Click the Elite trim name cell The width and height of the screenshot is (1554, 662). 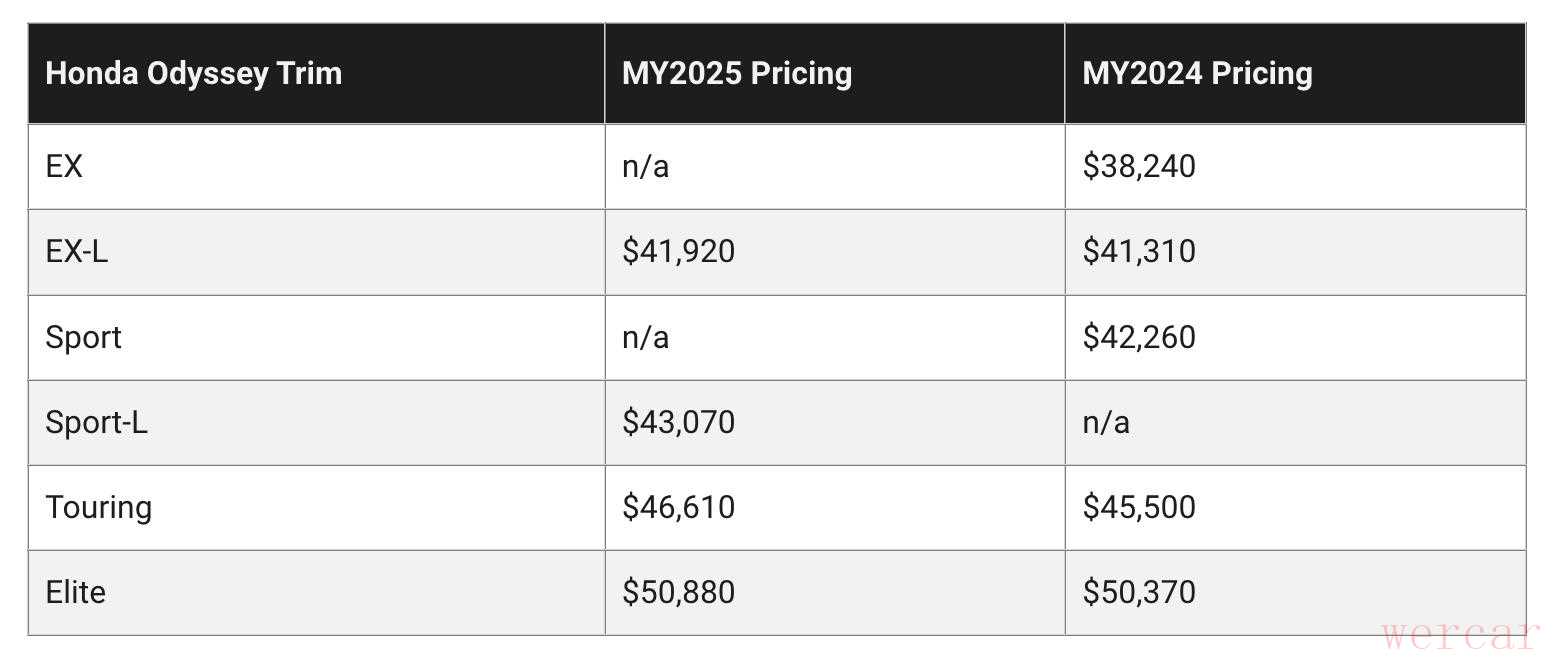(75, 592)
